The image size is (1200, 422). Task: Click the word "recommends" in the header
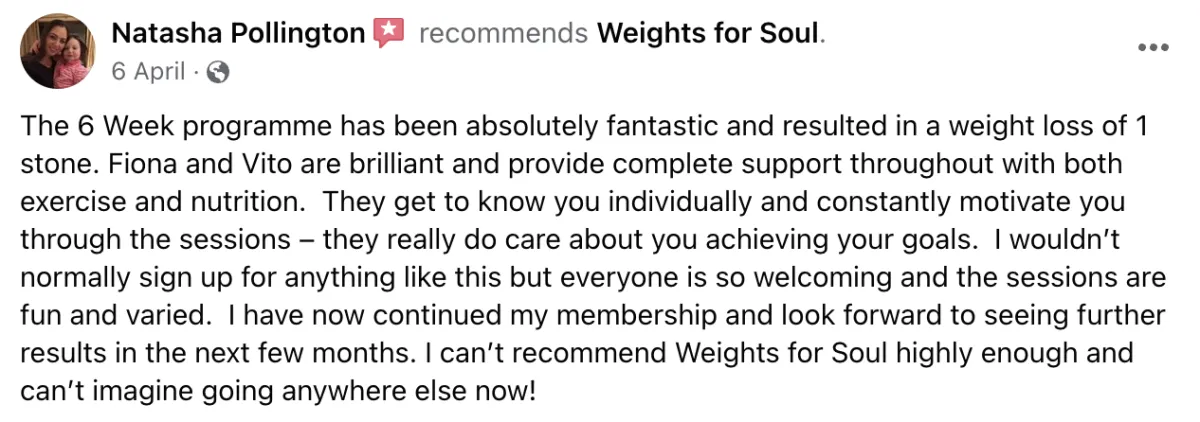[x=503, y=34]
